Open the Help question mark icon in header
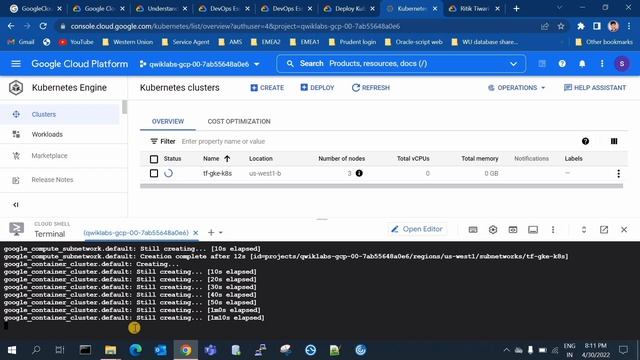This screenshot has height=360, width=640. pyautogui.click(x=562, y=64)
